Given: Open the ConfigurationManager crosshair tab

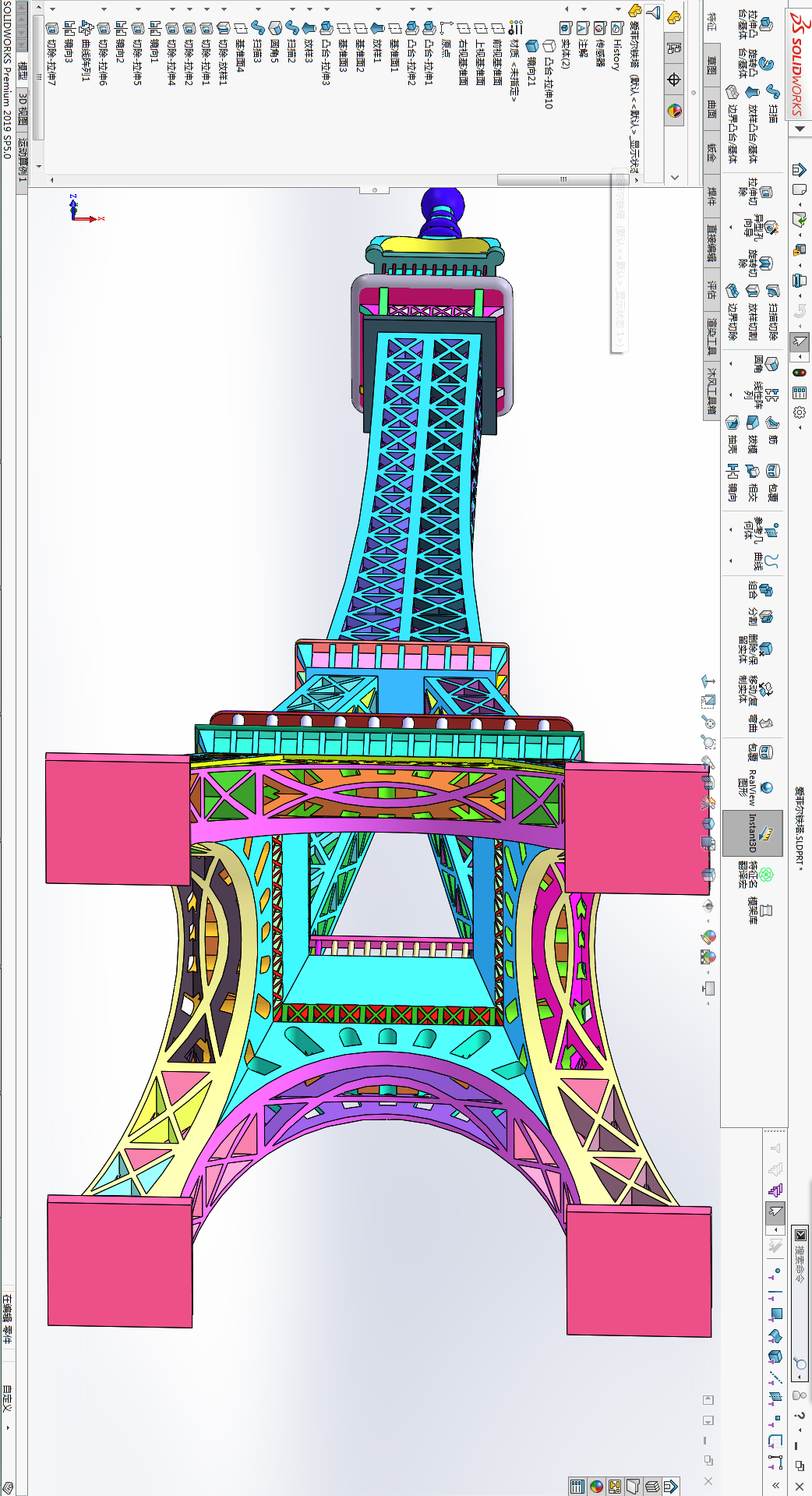Looking at the screenshot, I should 675,80.
